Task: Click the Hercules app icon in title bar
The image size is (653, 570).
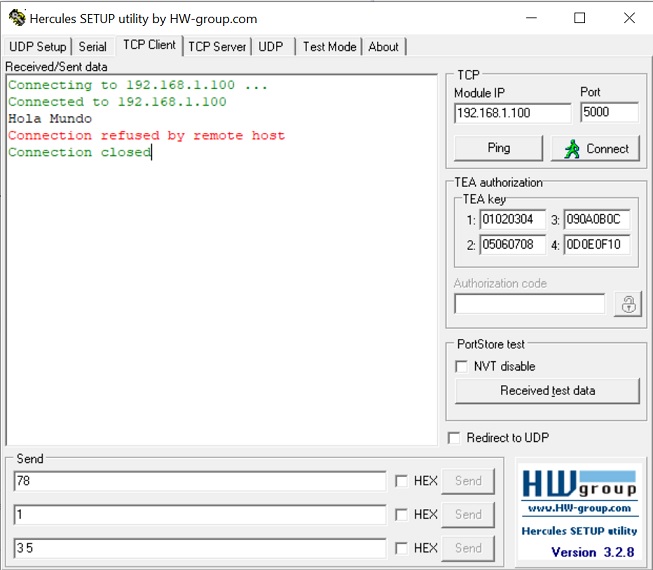Action: (x=17, y=18)
